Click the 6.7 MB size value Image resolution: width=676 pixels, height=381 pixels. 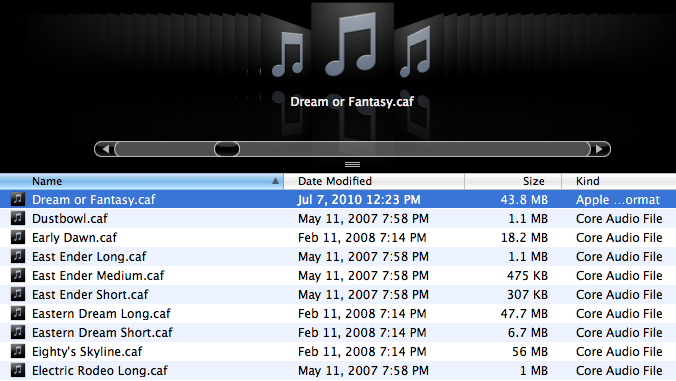pos(528,332)
